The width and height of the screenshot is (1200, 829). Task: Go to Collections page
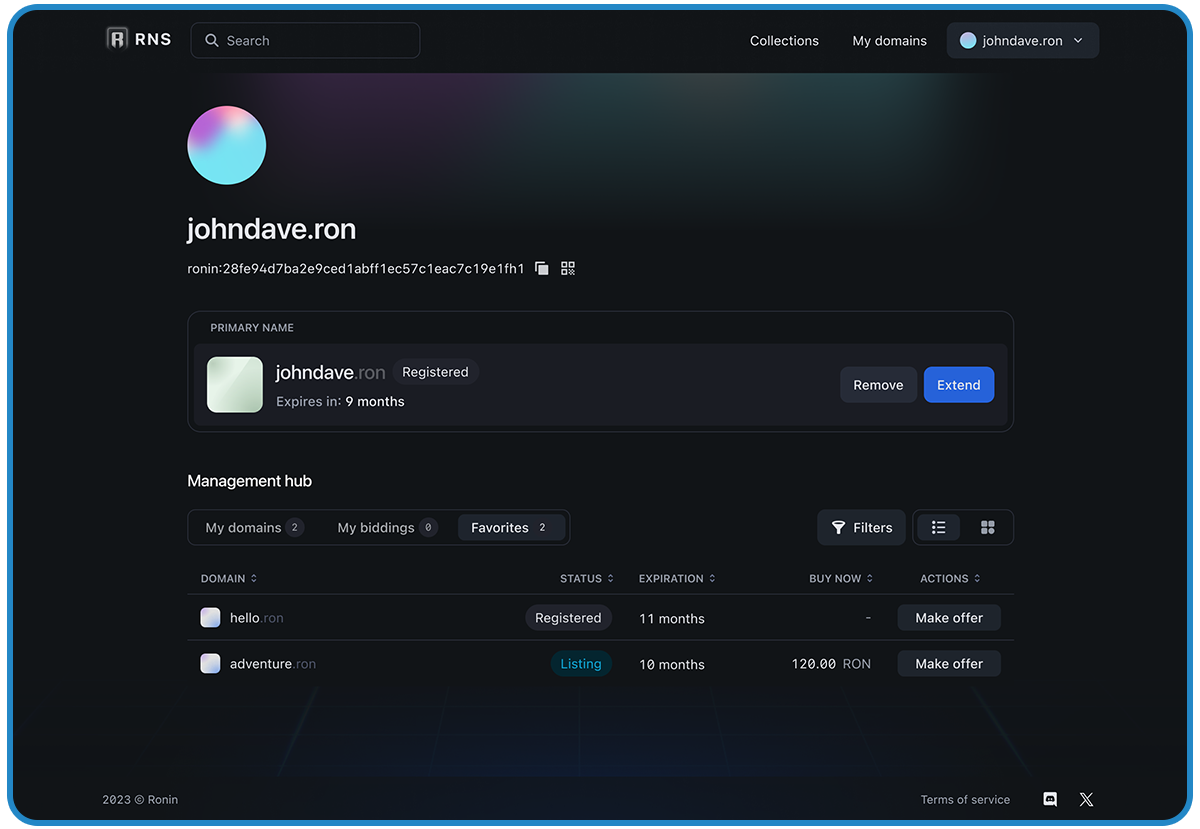click(x=784, y=41)
